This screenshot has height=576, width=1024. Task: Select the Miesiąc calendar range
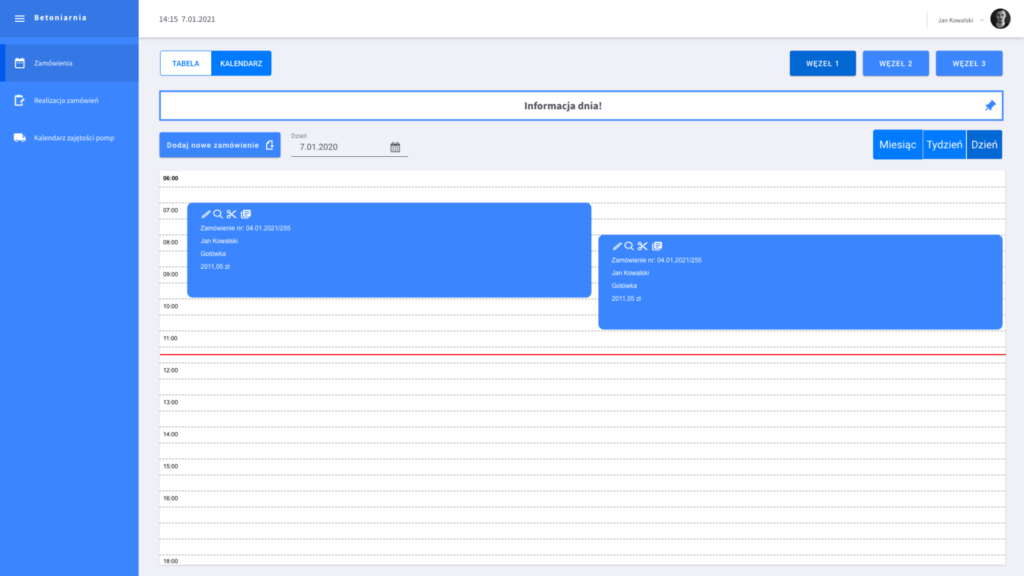click(897, 144)
